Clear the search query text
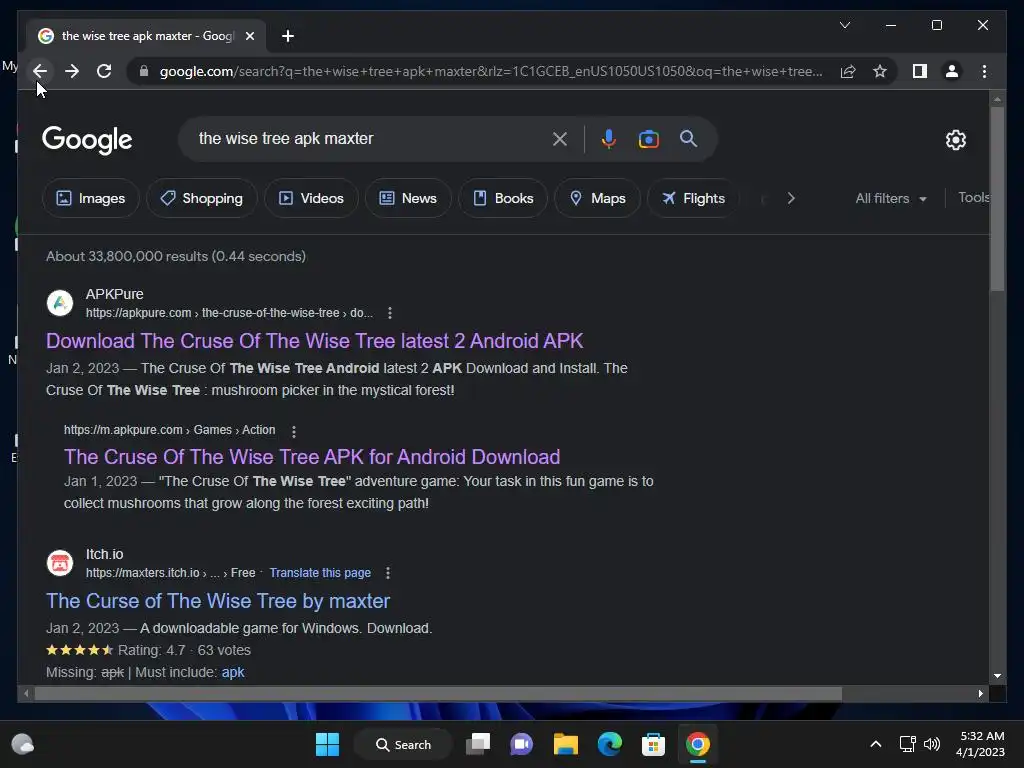Viewport: 1024px width, 768px height. (560, 138)
